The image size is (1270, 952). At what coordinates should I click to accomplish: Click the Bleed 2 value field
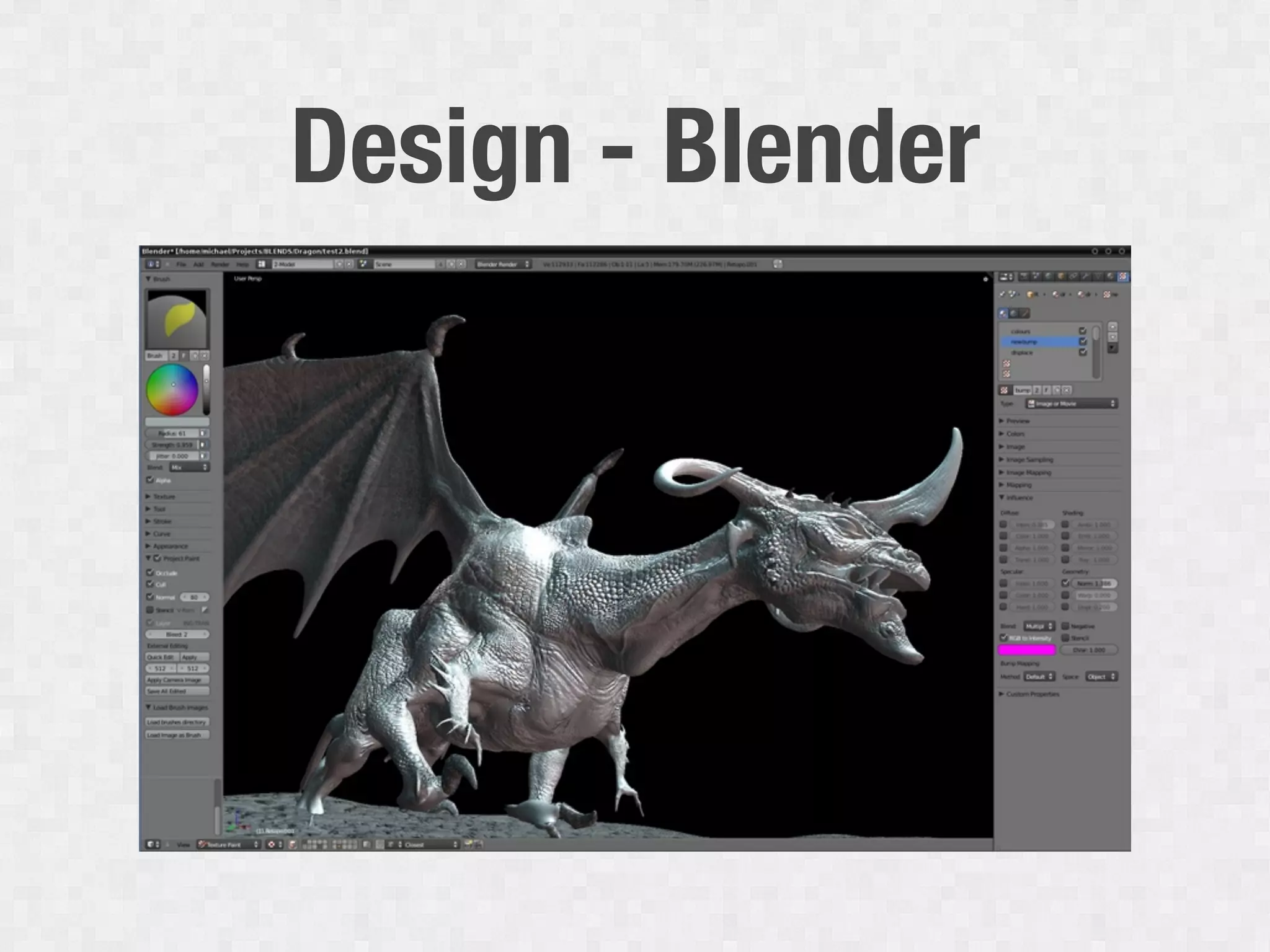[x=177, y=635]
